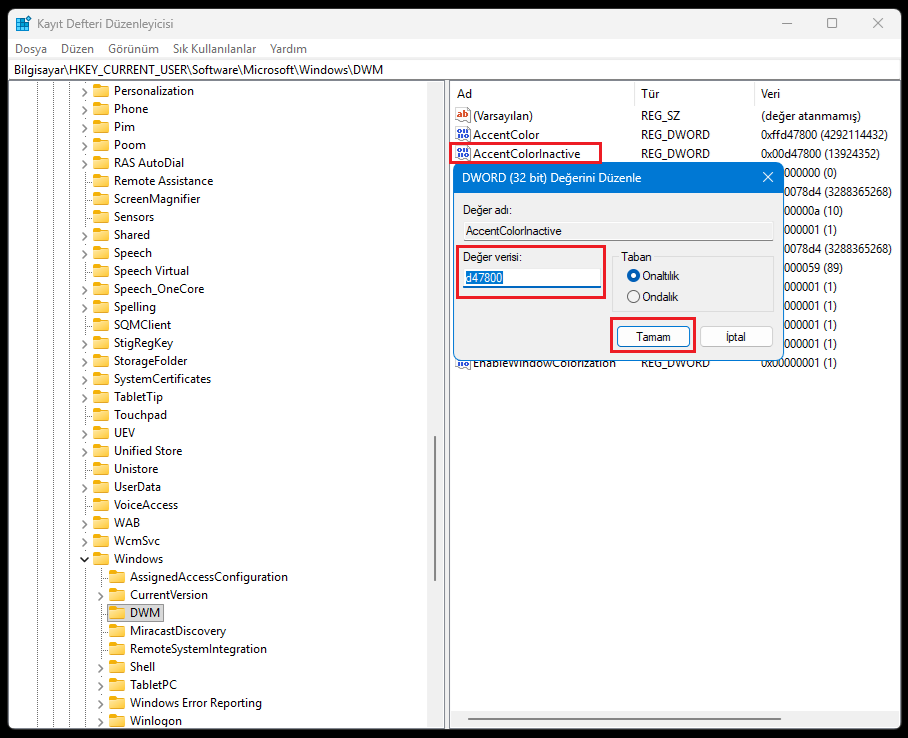Expand the UserData tree node
Image resolution: width=908 pixels, height=738 pixels.
85,487
